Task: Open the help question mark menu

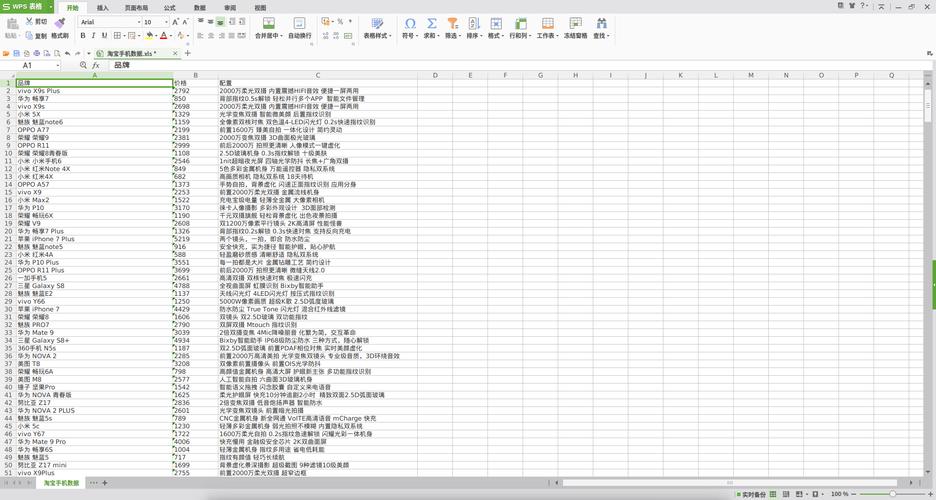Action: [x=863, y=6]
